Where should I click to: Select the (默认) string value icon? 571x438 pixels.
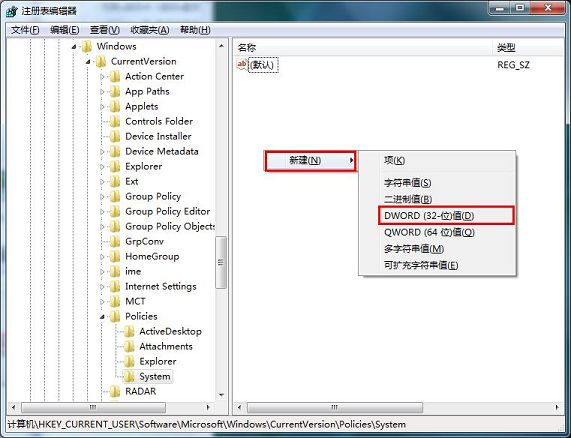(241, 65)
